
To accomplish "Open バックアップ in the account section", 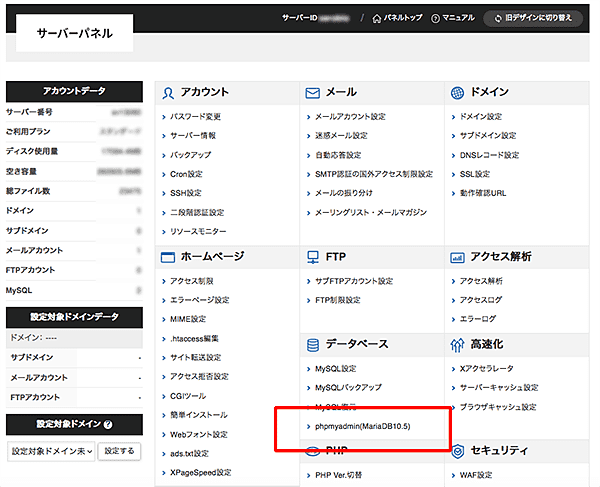I will tap(190, 155).
